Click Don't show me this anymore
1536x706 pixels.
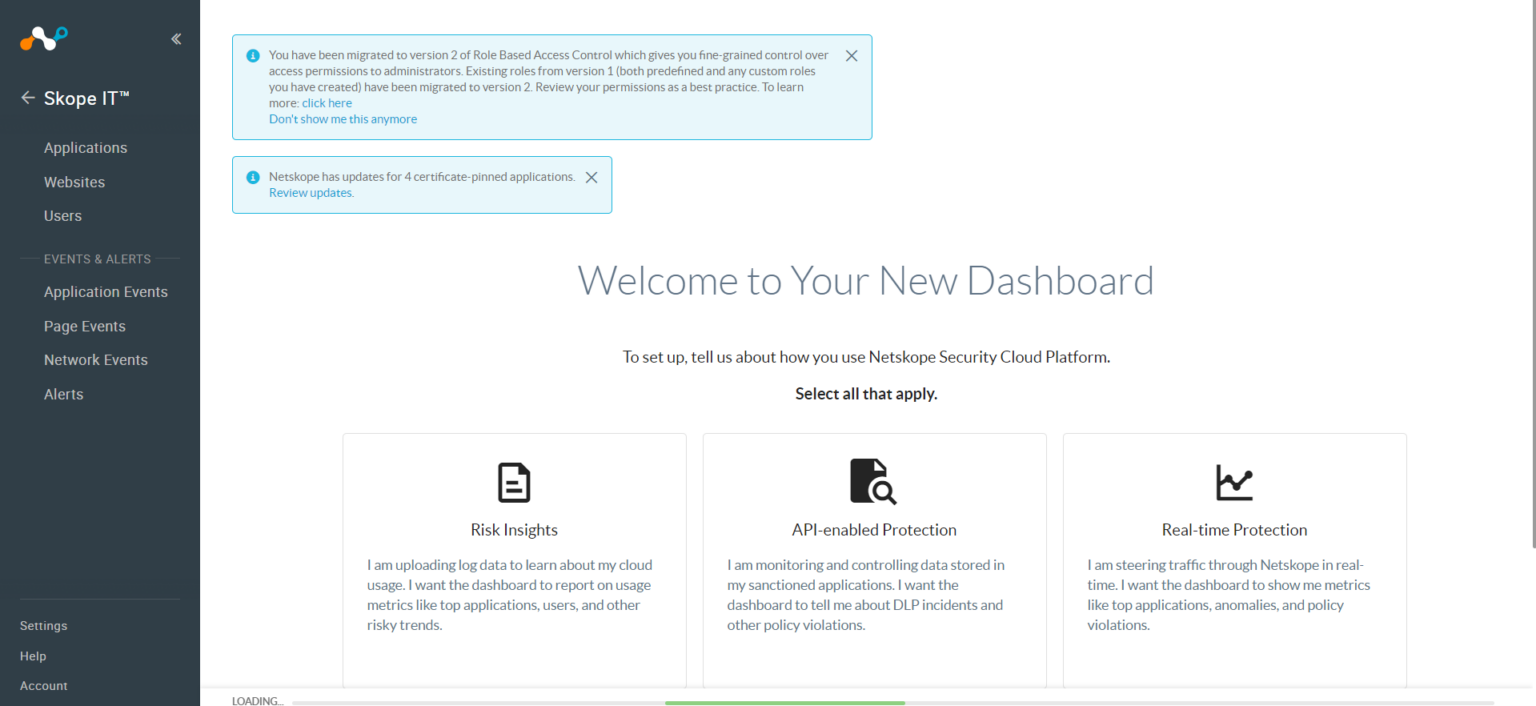[342, 118]
